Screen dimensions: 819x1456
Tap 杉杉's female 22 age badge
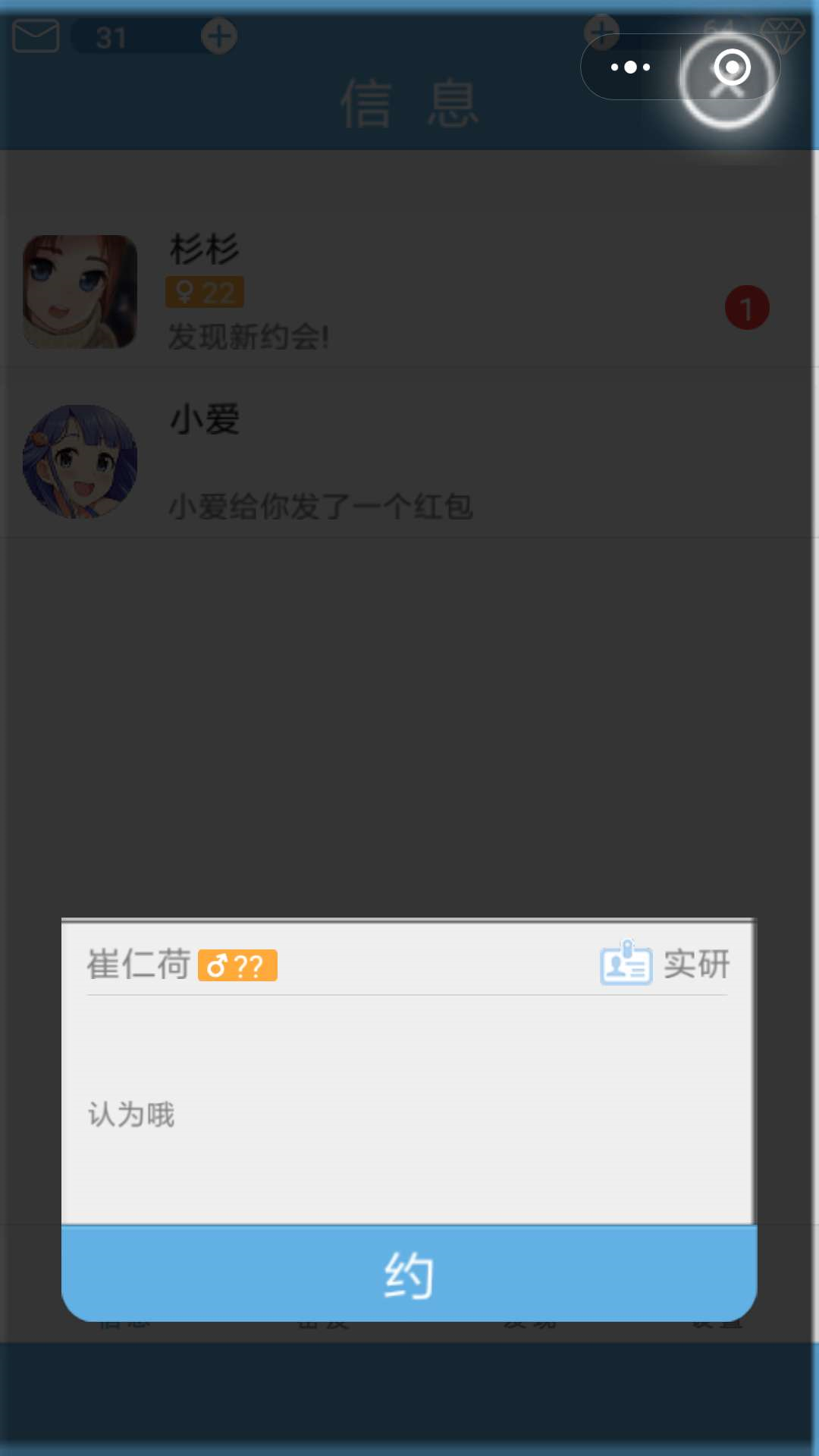point(205,292)
